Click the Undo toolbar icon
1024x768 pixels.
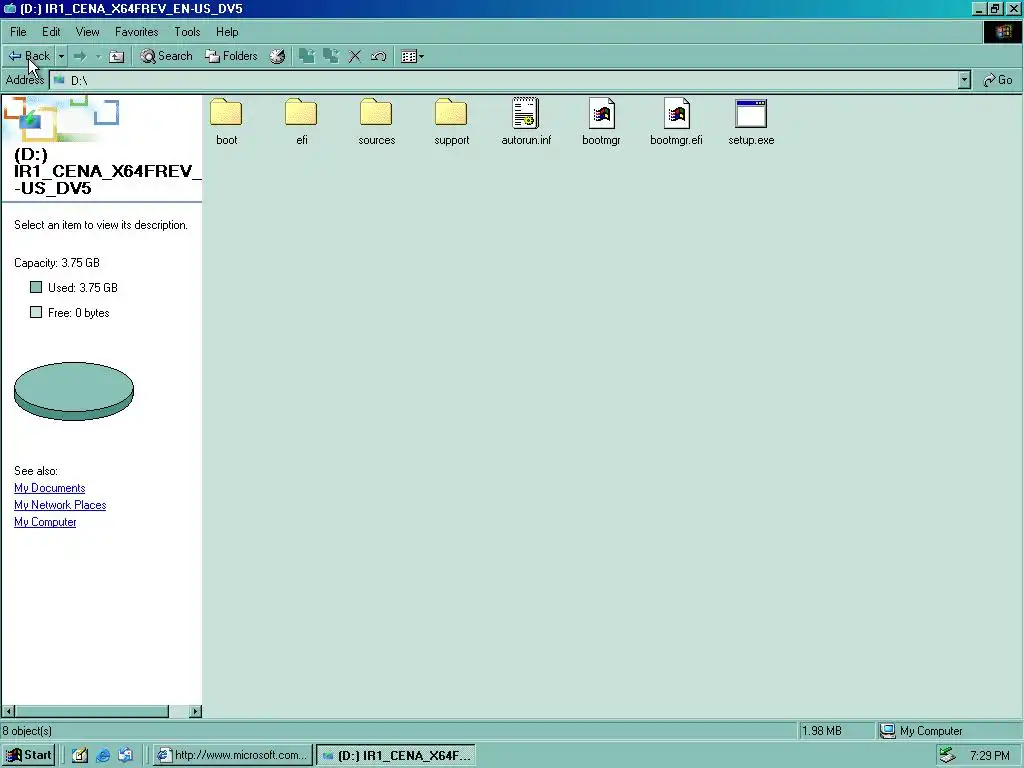coord(379,56)
